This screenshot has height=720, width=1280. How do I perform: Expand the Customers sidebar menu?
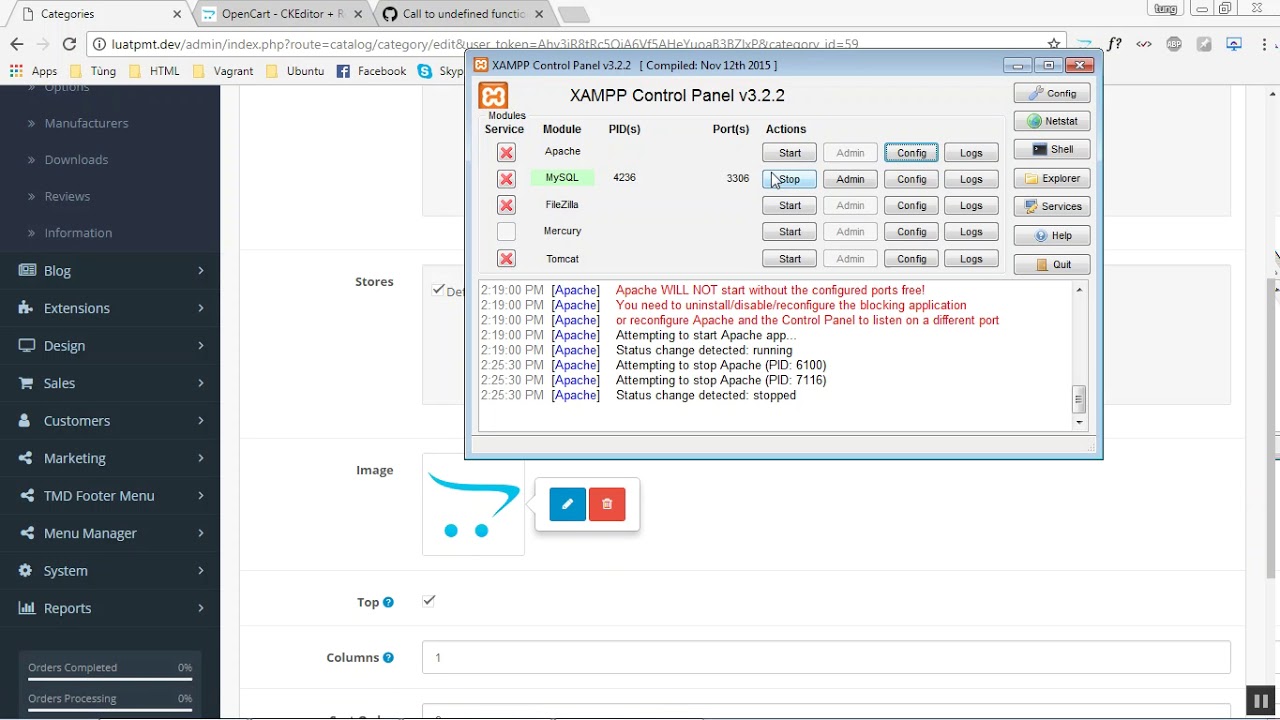(110, 420)
